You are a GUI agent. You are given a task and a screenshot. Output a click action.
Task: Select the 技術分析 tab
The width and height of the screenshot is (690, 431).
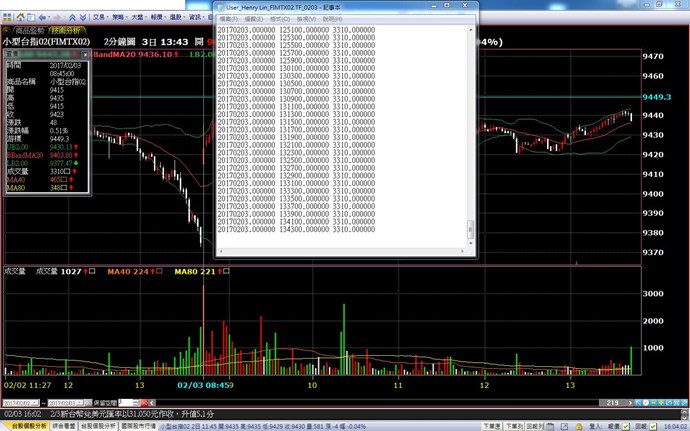[66, 30]
